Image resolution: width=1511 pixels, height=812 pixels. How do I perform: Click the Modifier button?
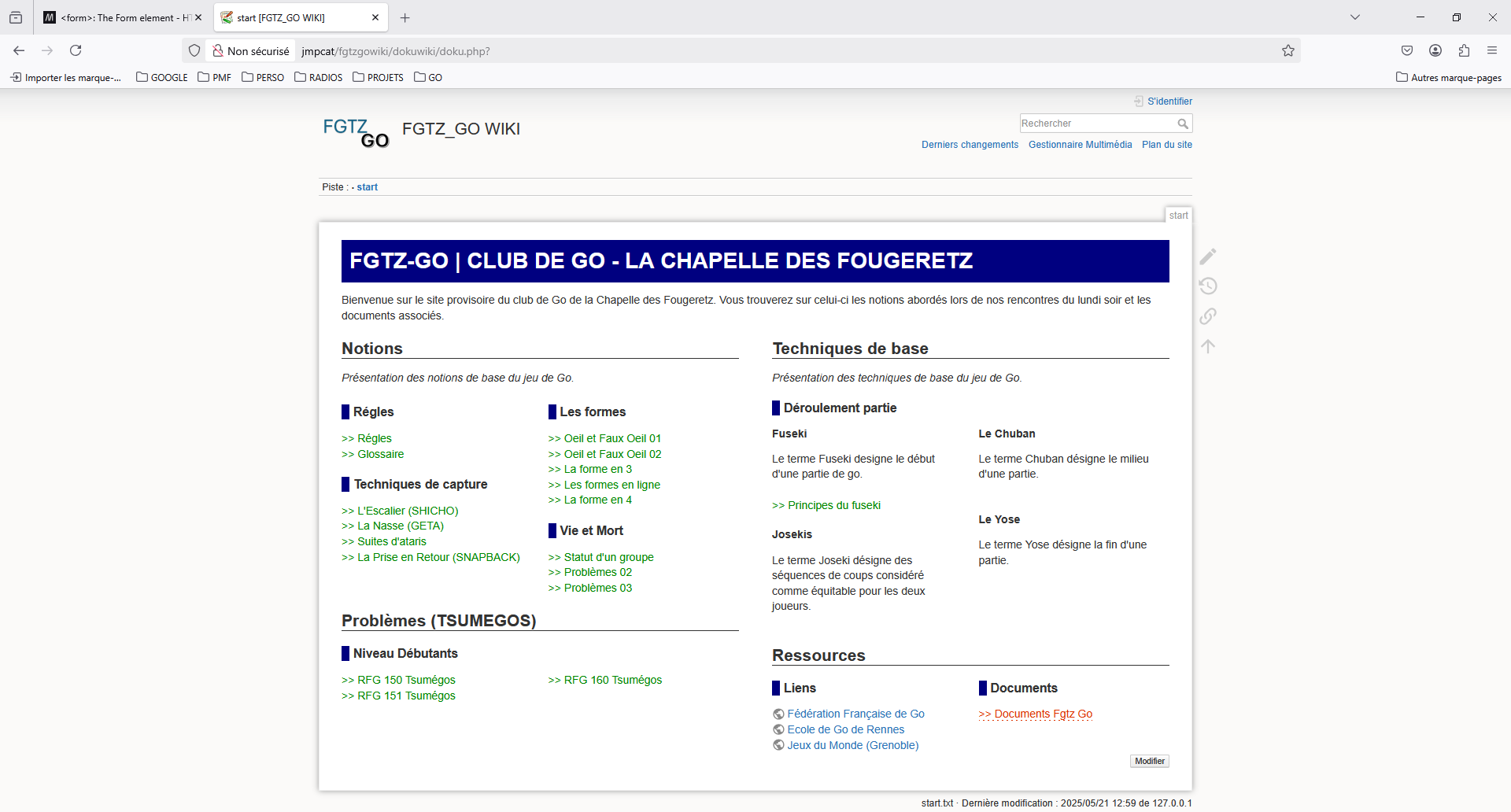pos(1149,761)
